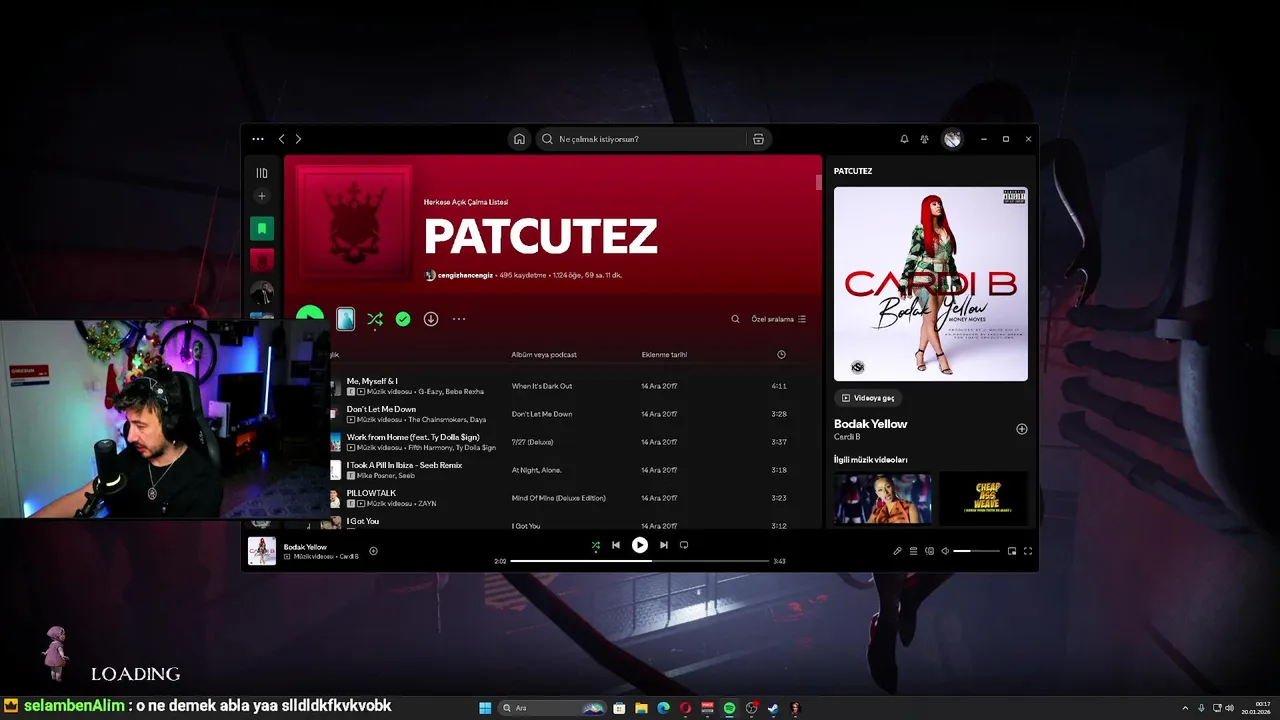1280x720 pixels.
Task: Click the 'Videoya geç' button
Action: [868, 398]
